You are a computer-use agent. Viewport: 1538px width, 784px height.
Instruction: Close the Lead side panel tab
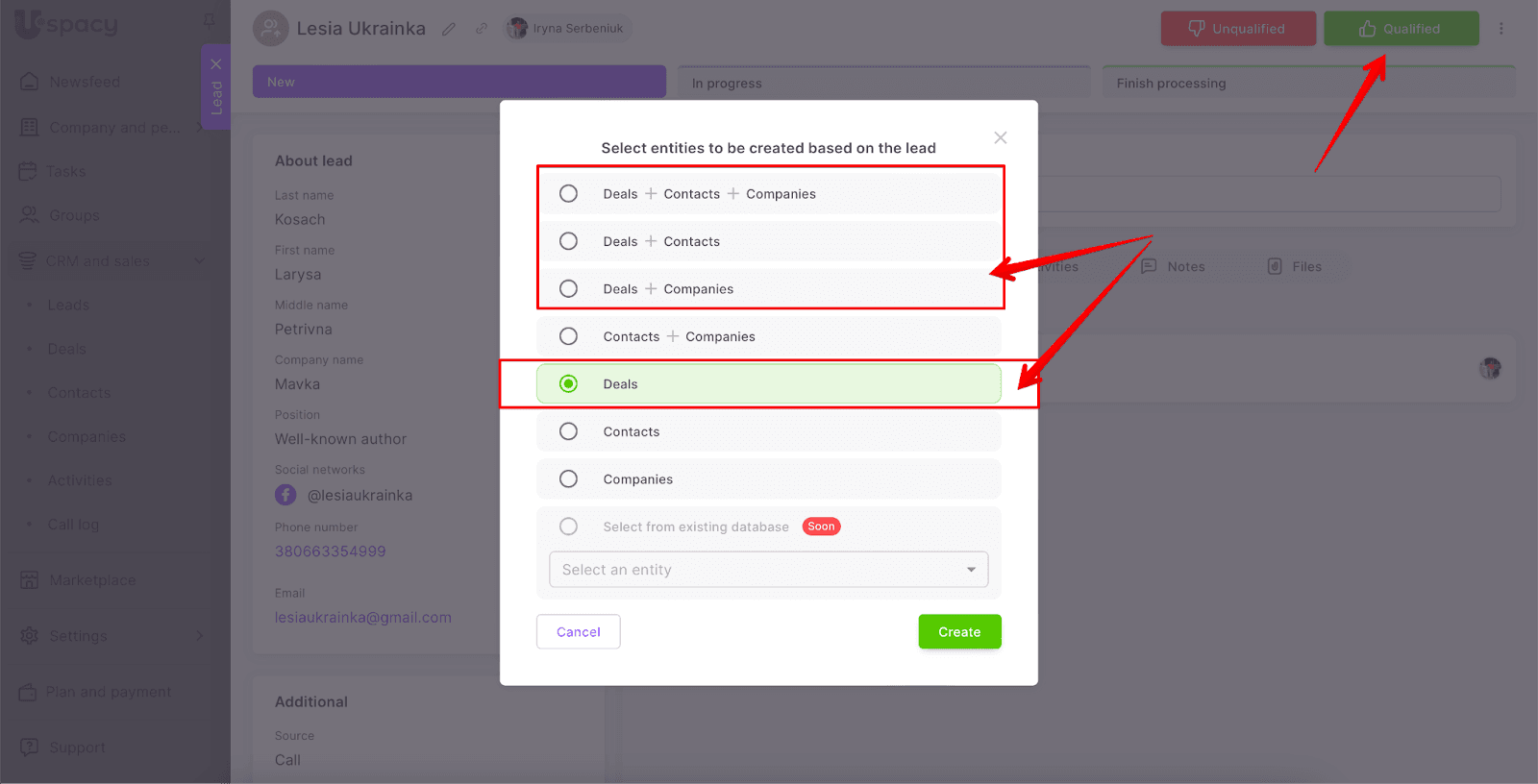click(x=216, y=64)
